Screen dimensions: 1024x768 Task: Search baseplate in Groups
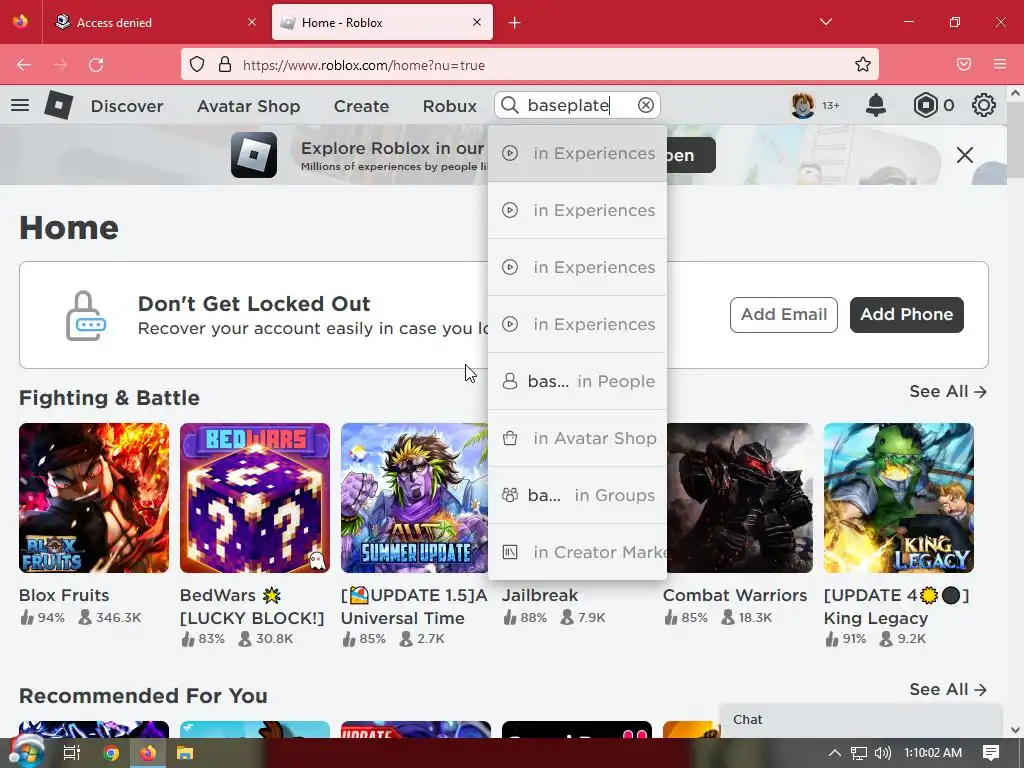(x=577, y=495)
